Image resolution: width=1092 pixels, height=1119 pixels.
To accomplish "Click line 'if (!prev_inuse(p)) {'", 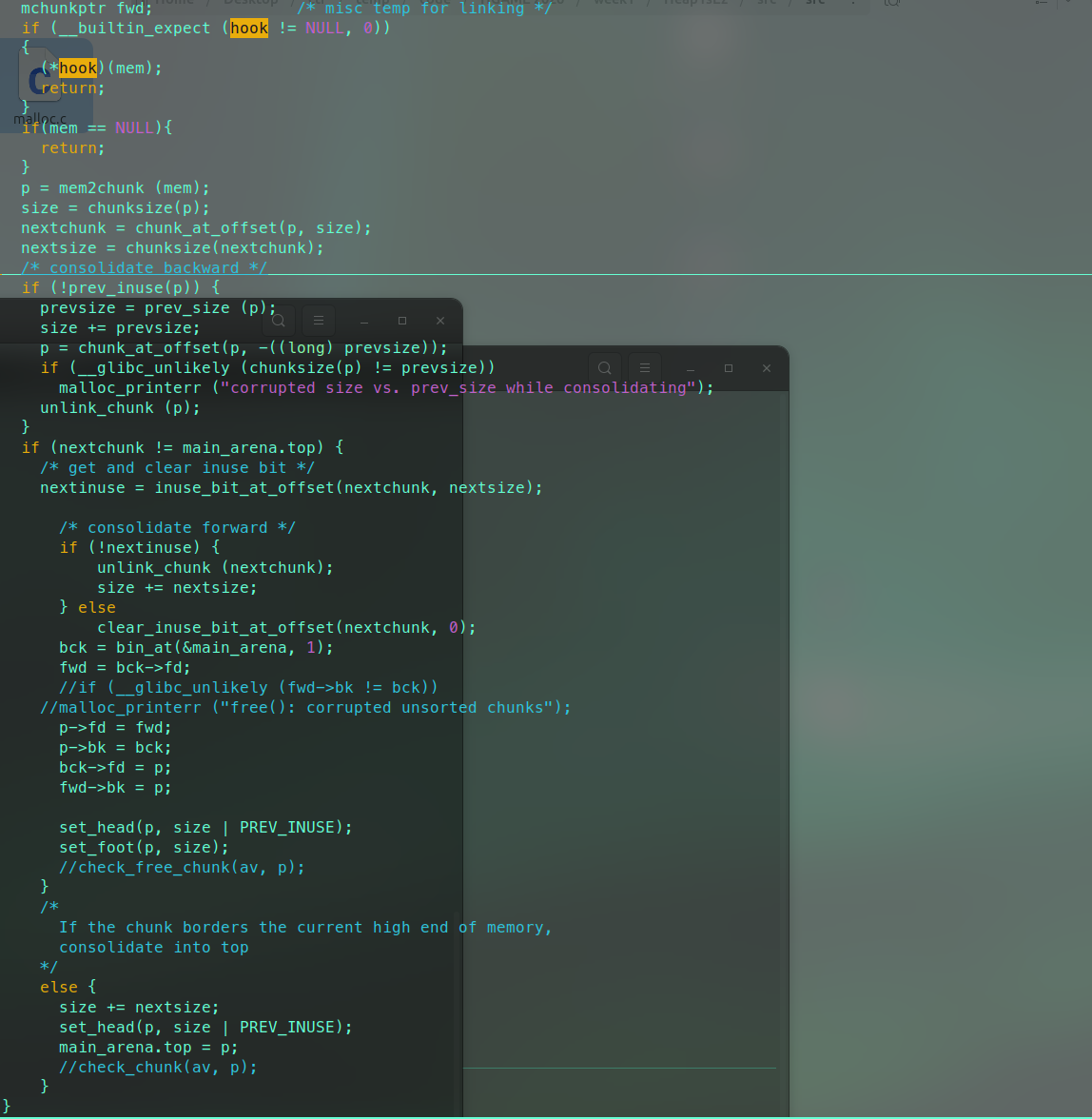I will pyautogui.click(x=121, y=287).
